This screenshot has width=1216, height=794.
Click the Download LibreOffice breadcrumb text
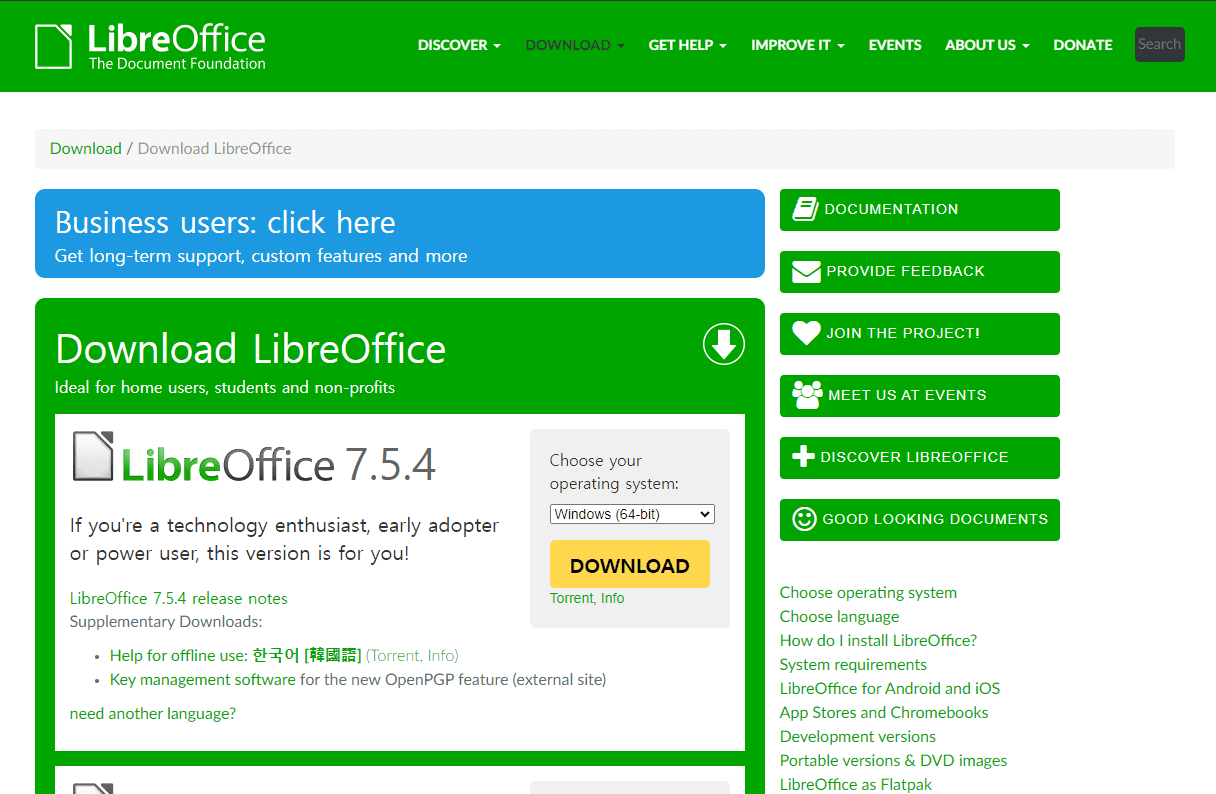click(x=214, y=148)
